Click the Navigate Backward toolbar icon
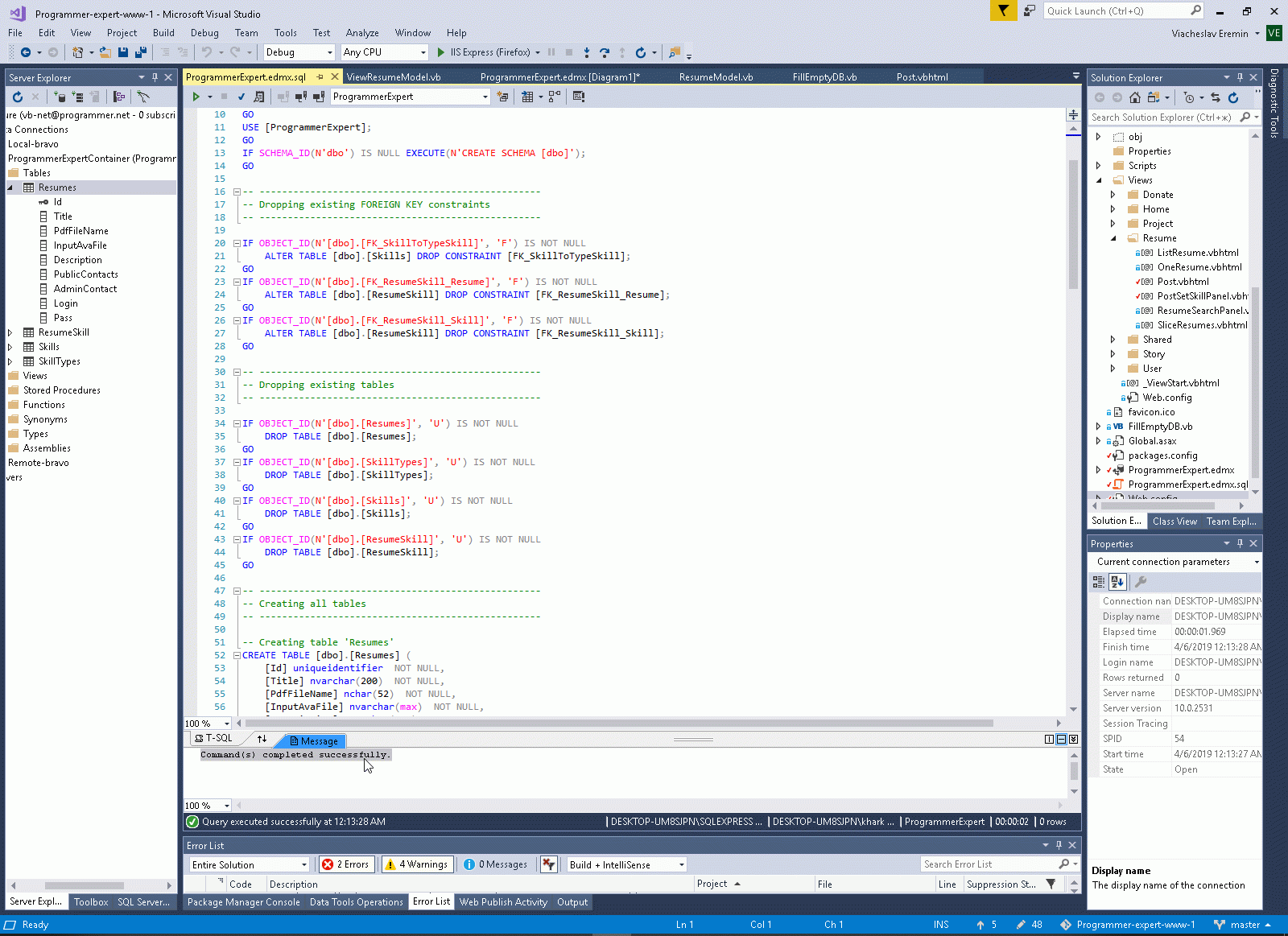Viewport: 1288px width, 936px height. coord(26,52)
